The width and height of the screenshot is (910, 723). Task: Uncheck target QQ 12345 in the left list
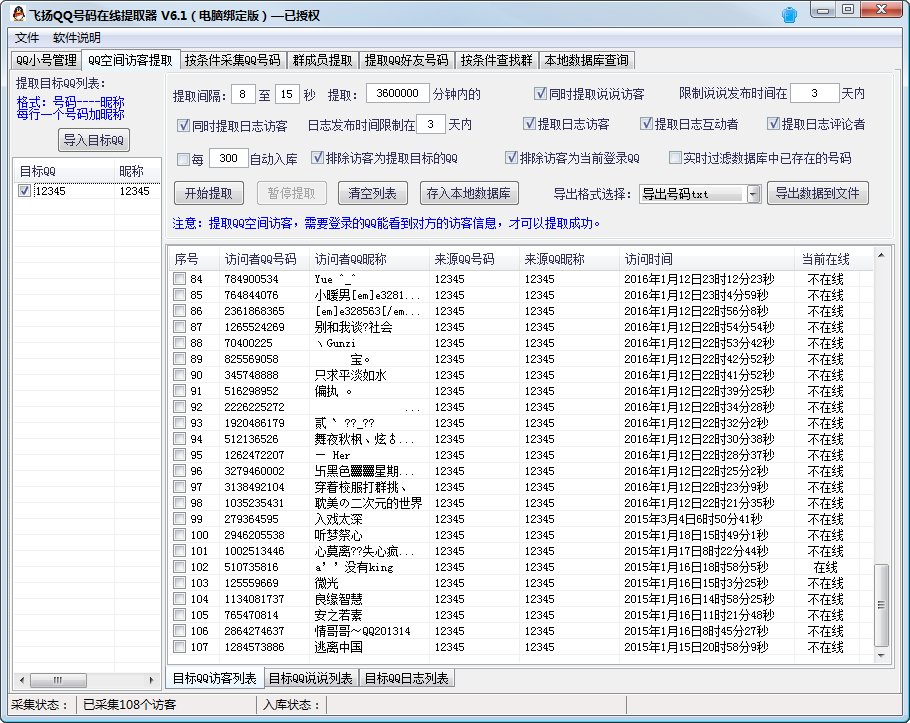coord(25,191)
